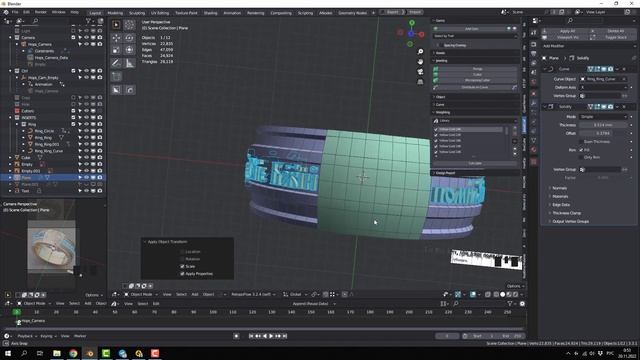Open the Sculpting workspace tab

pyautogui.click(x=137, y=13)
